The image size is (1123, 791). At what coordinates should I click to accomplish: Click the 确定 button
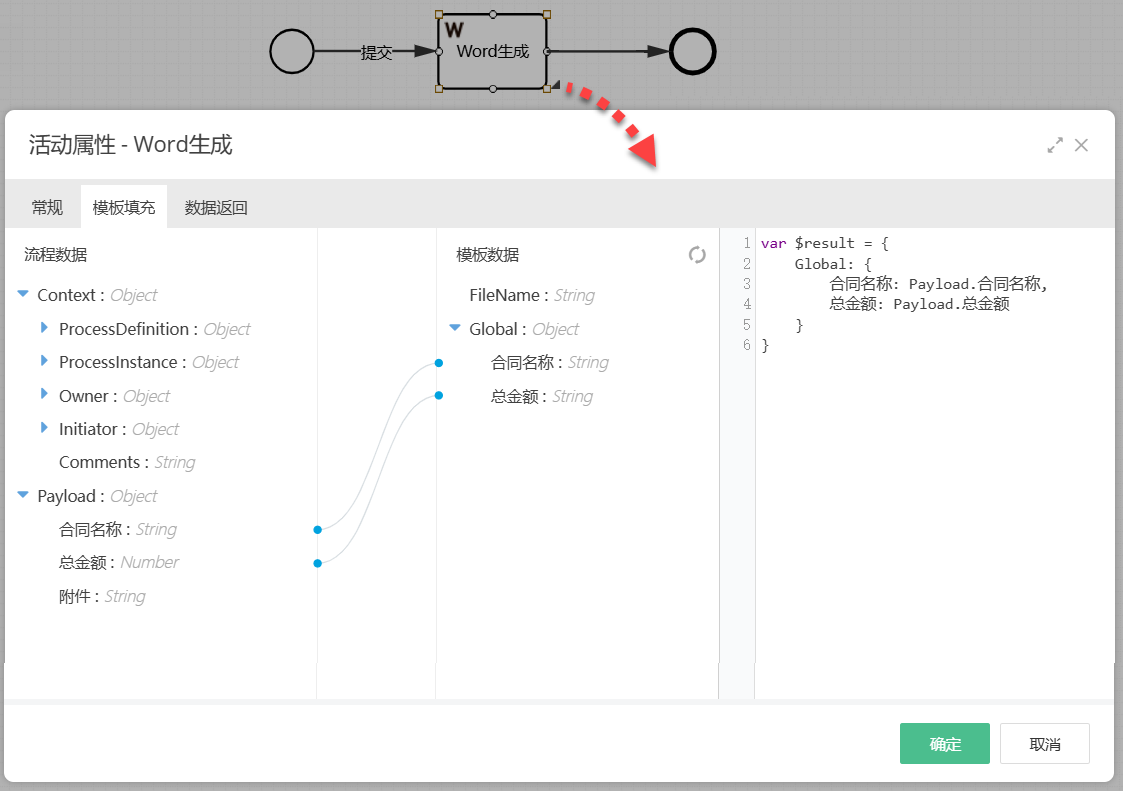click(x=944, y=743)
